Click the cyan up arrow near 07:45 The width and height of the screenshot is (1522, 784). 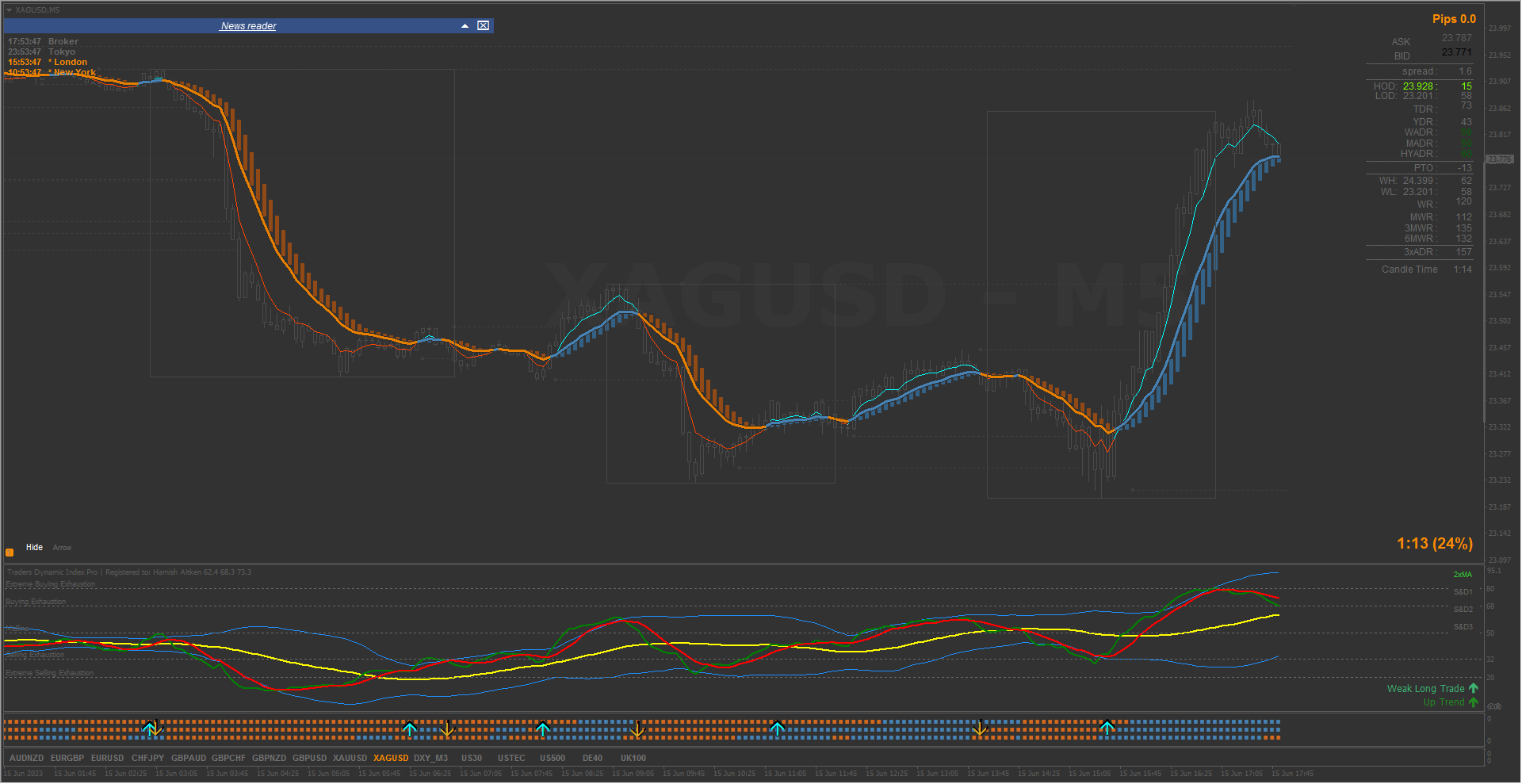point(542,728)
